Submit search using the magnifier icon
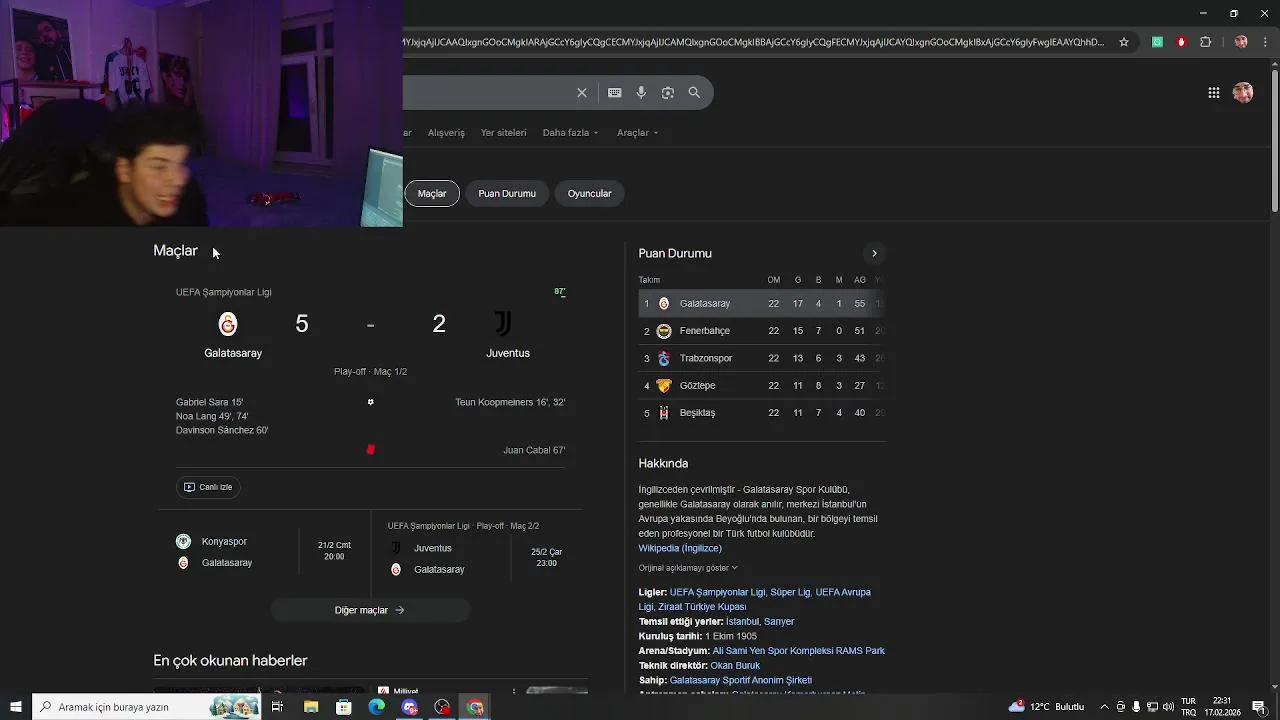 pyautogui.click(x=694, y=93)
